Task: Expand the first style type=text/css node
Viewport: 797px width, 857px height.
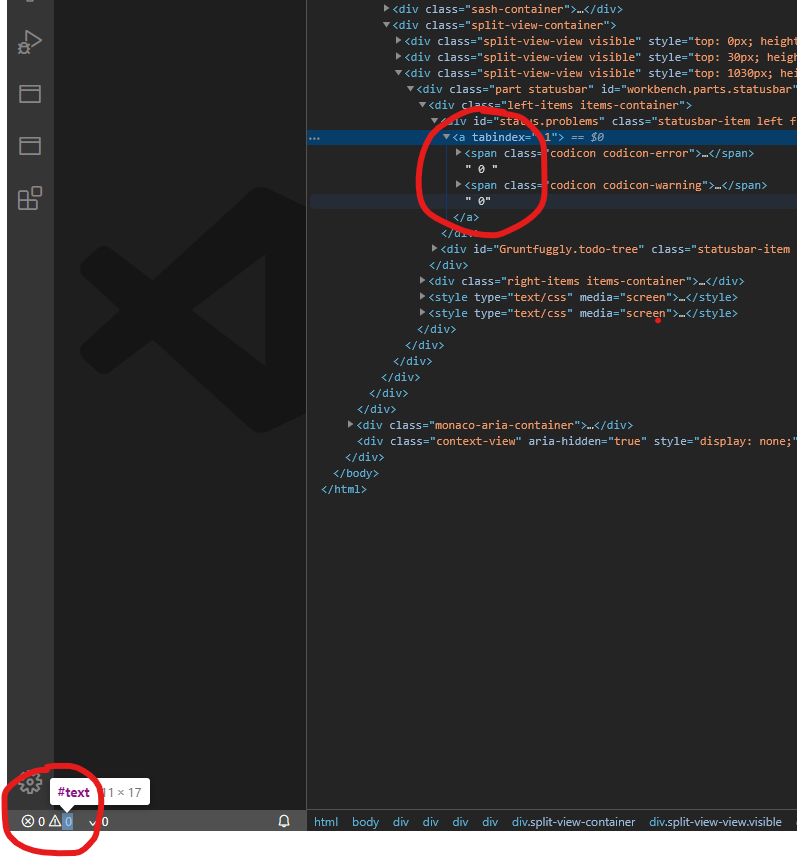Action: (x=423, y=296)
